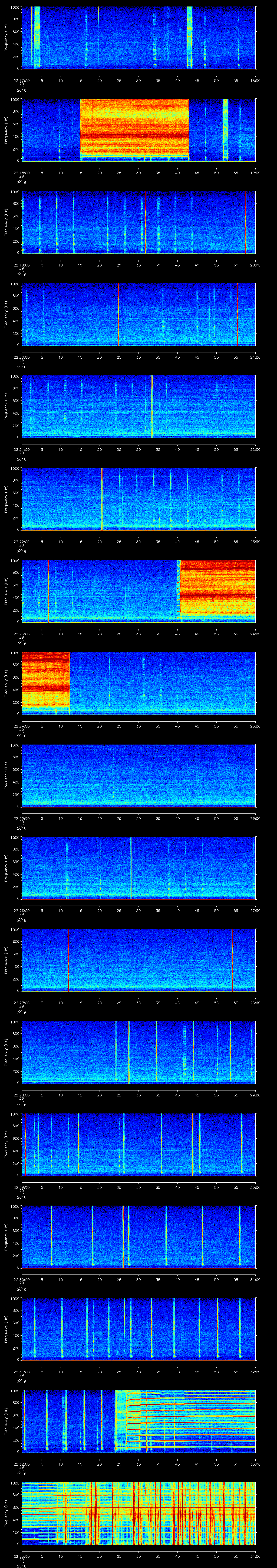
Task: Select the 22:24:00 start time label
Action: [21, 726]
